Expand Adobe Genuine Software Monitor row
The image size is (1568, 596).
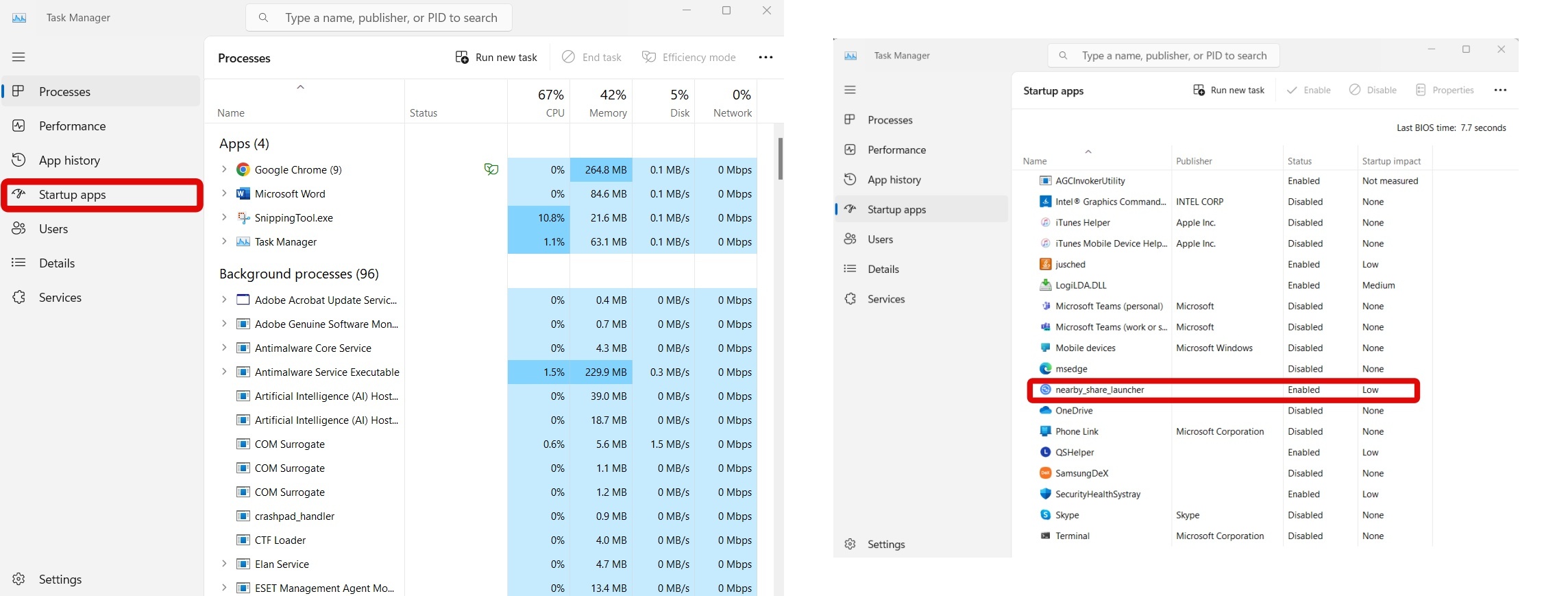[224, 324]
